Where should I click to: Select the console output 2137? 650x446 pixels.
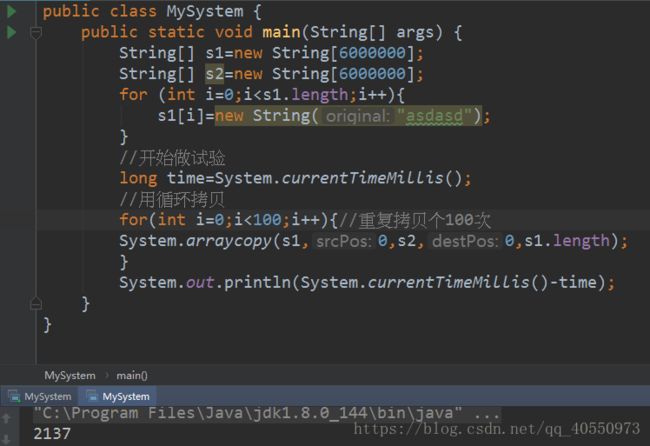coord(52,434)
